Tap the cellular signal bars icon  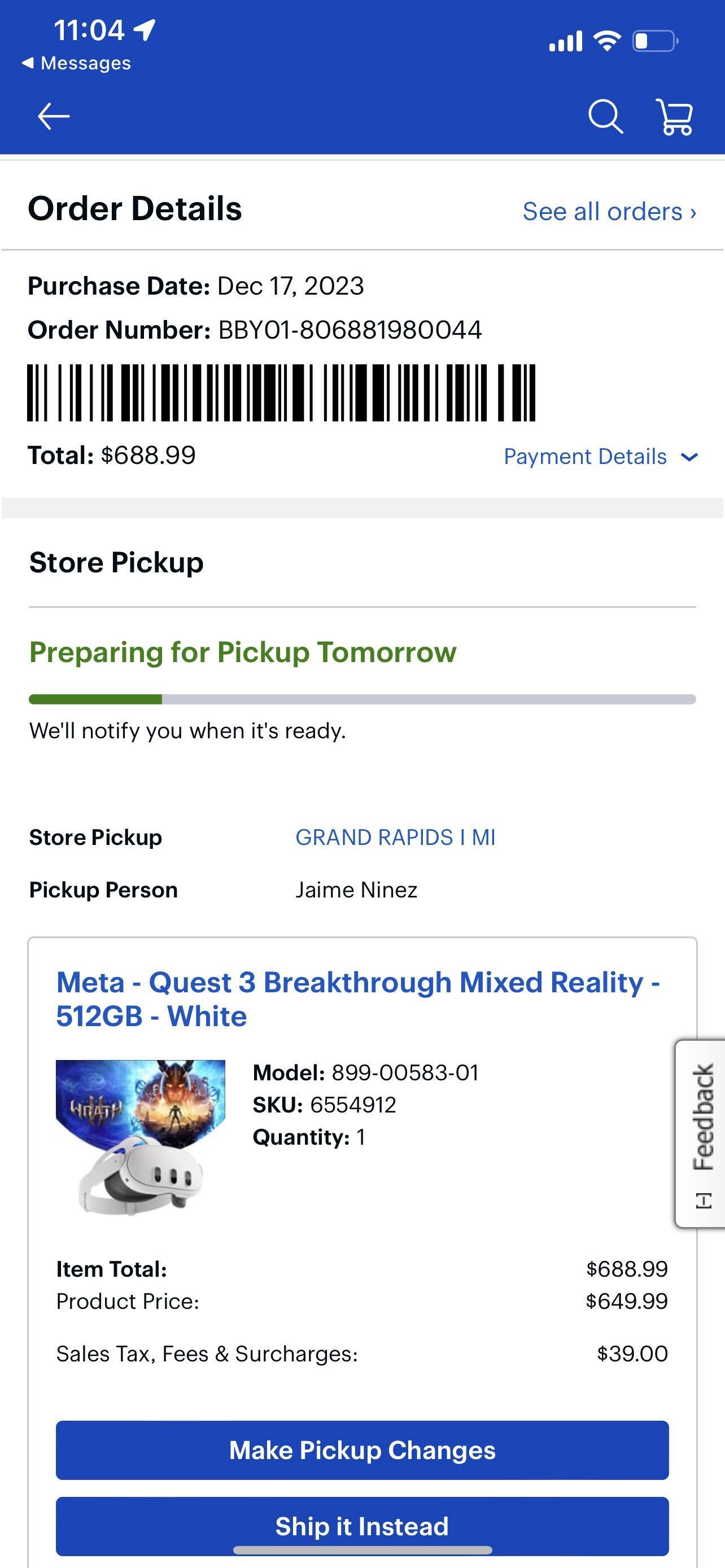[x=566, y=41]
